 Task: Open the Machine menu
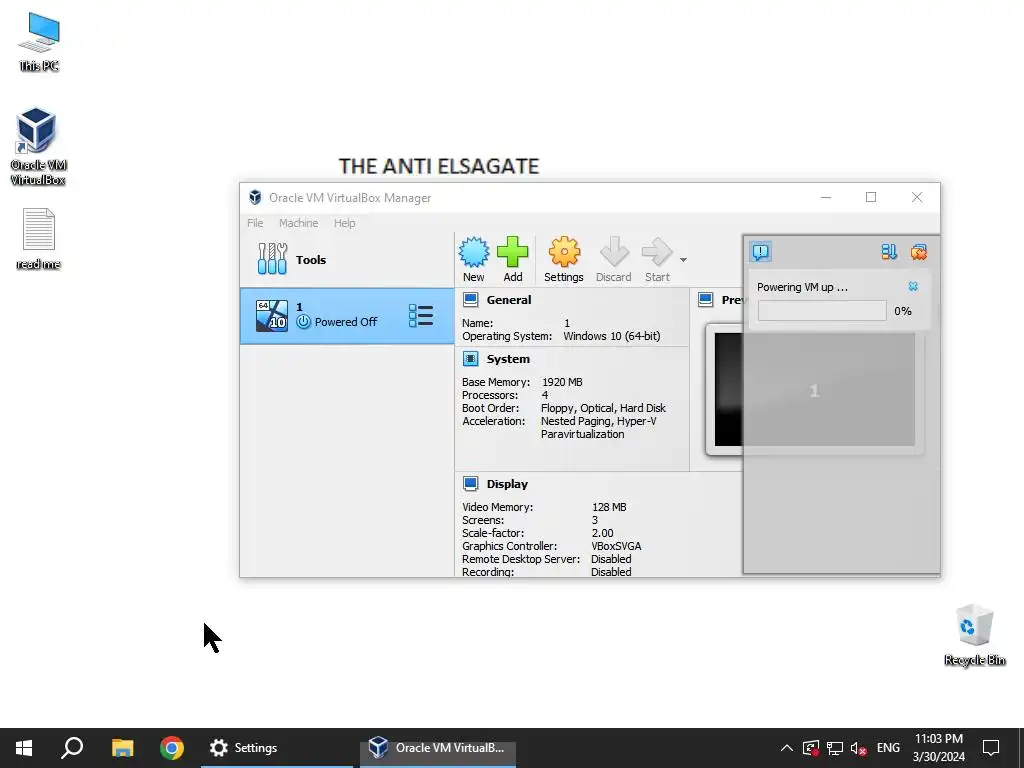(x=298, y=223)
